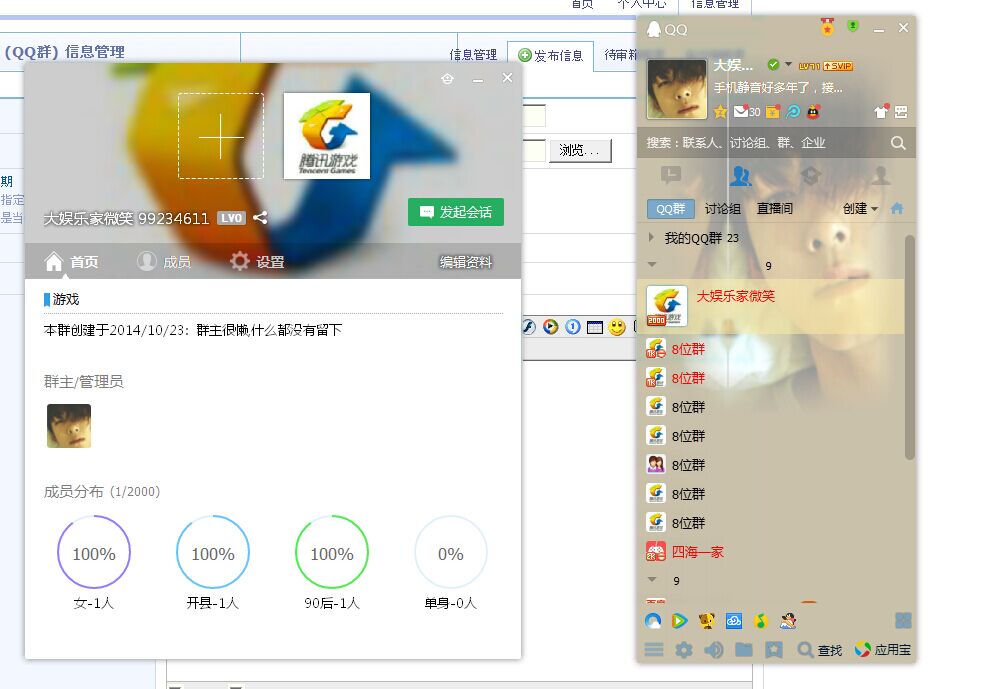Open the blue swirl Tencent Weibo icon
This screenshot has width=1004, height=689.
(x=793, y=112)
